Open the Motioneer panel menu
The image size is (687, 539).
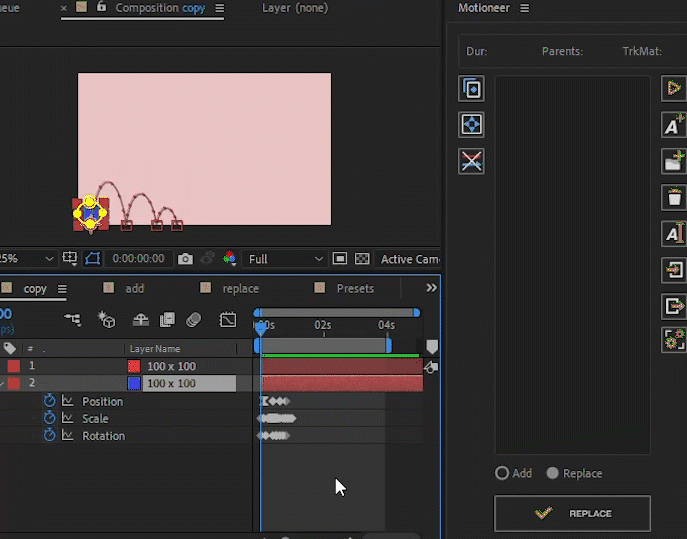click(x=524, y=8)
